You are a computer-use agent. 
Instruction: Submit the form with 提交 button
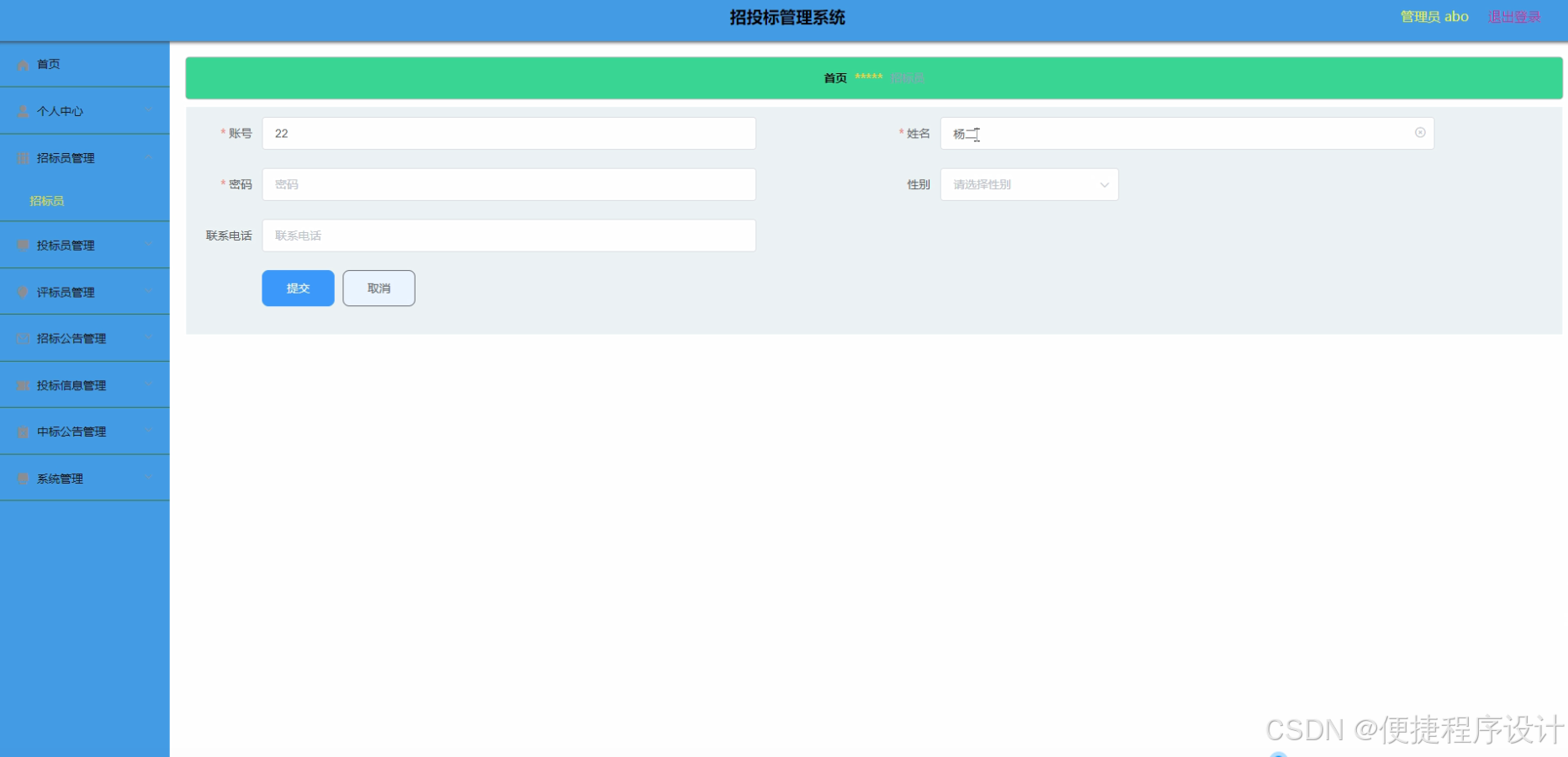coord(298,289)
